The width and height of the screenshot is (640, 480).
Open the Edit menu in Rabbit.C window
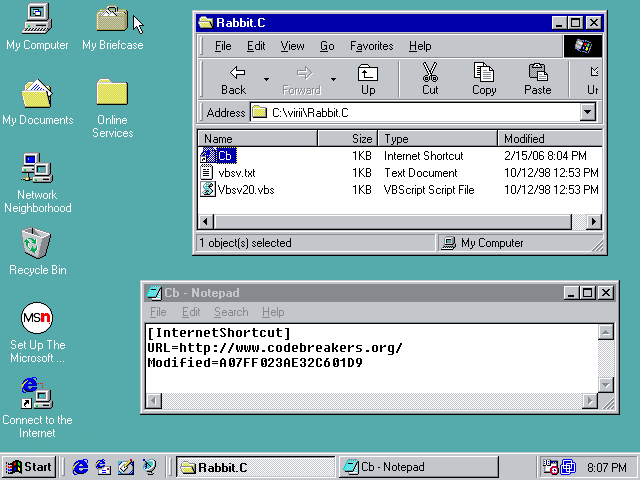coord(256,46)
